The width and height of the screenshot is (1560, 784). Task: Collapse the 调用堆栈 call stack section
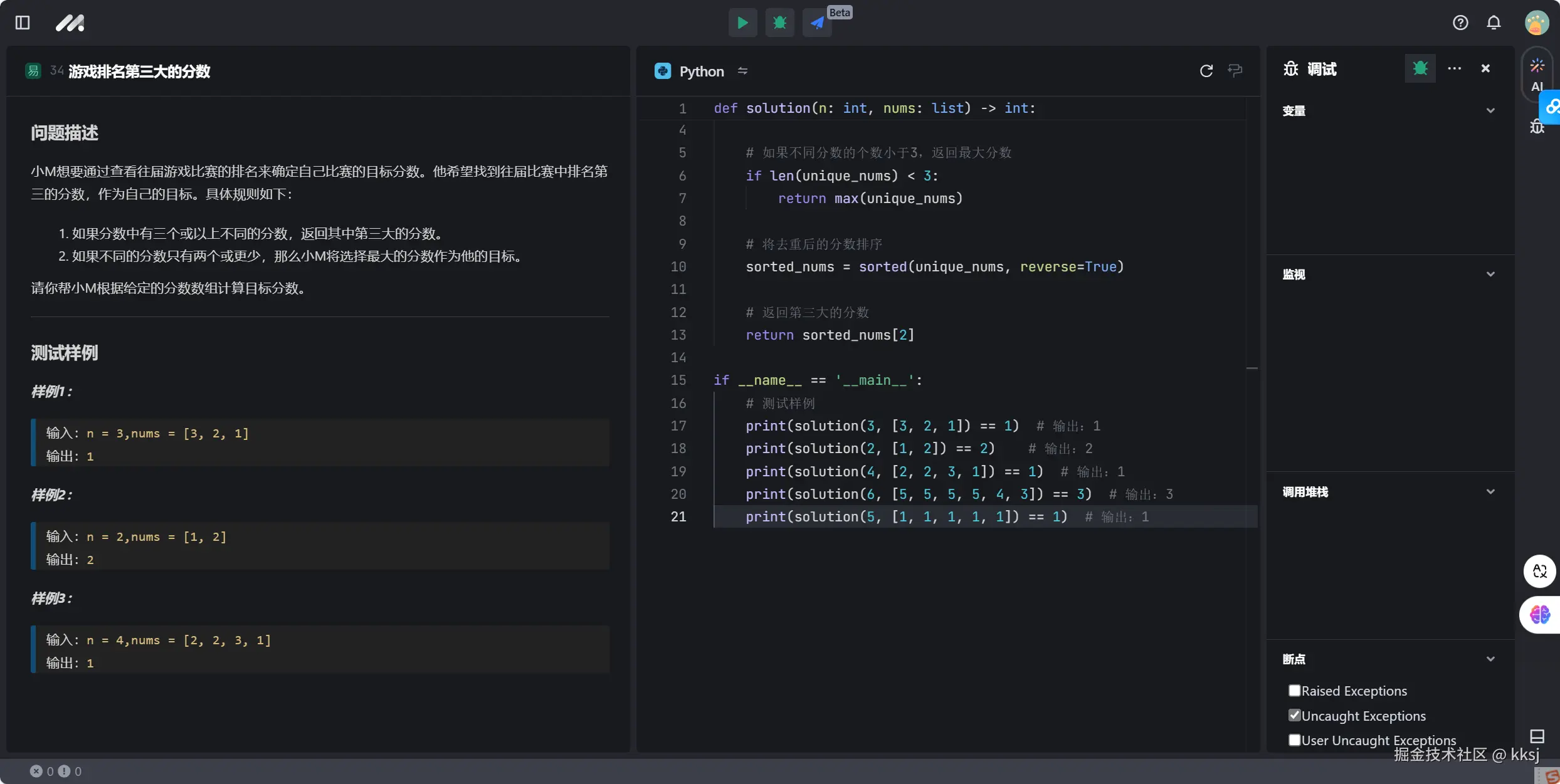1490,492
